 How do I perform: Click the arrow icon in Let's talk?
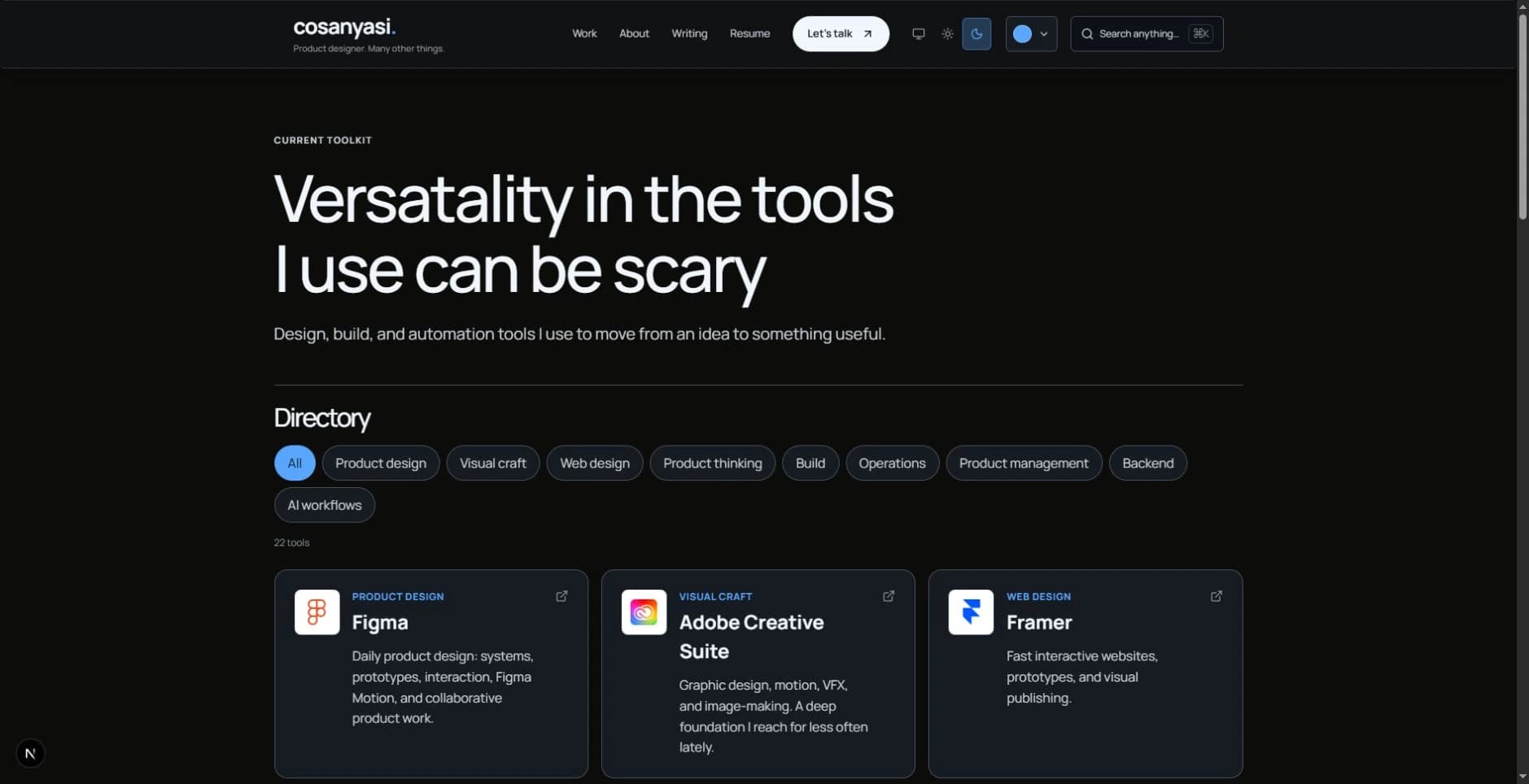pyautogui.click(x=867, y=34)
